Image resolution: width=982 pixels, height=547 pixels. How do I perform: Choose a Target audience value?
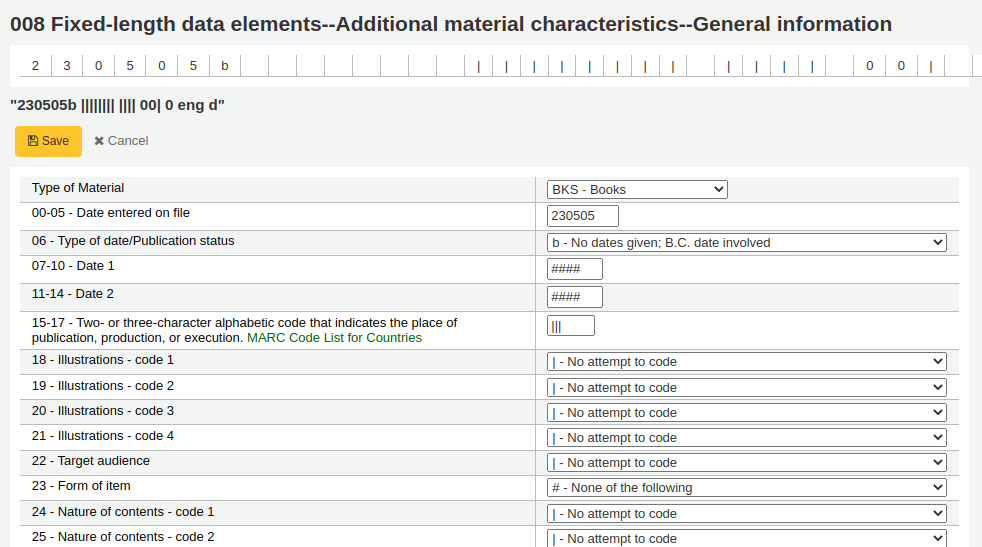[747, 463]
